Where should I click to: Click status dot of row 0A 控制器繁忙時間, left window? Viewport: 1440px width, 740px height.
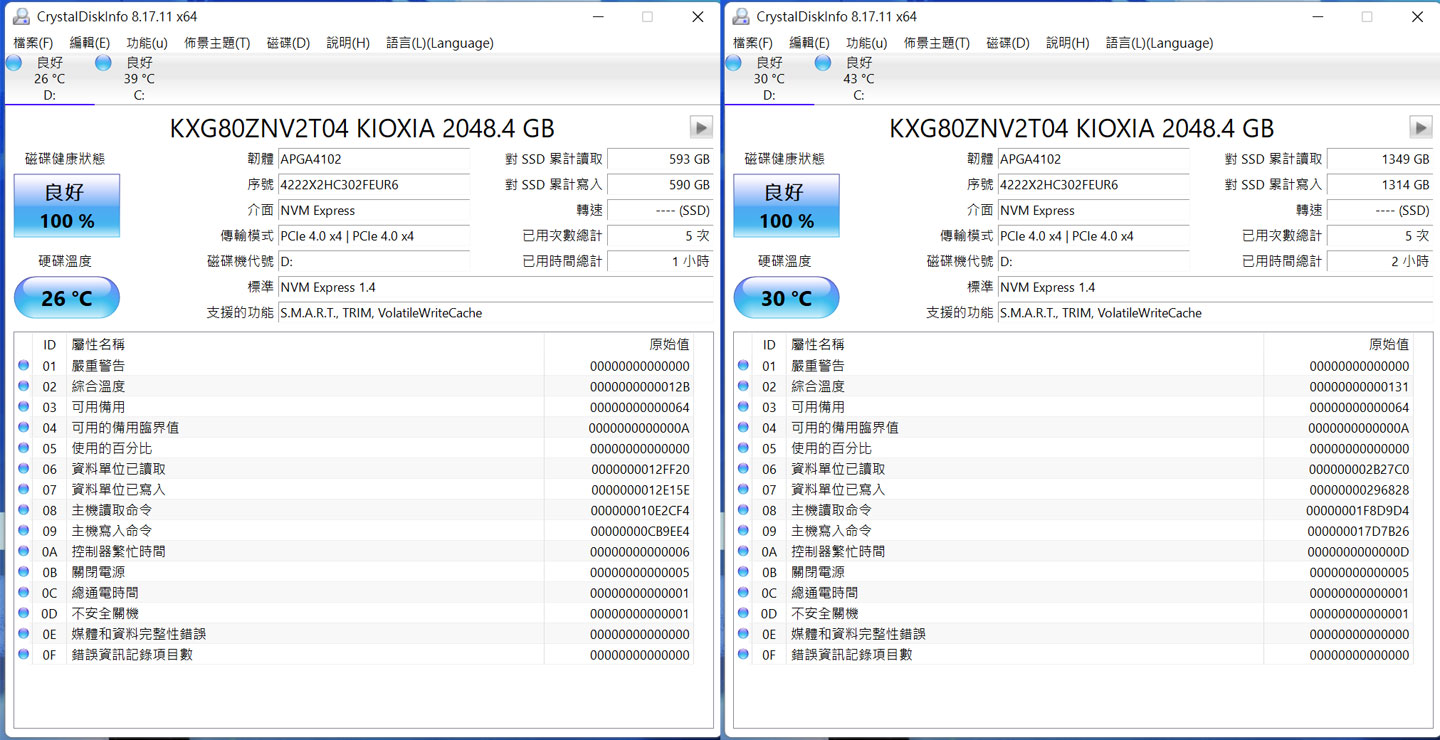pyautogui.click(x=24, y=551)
